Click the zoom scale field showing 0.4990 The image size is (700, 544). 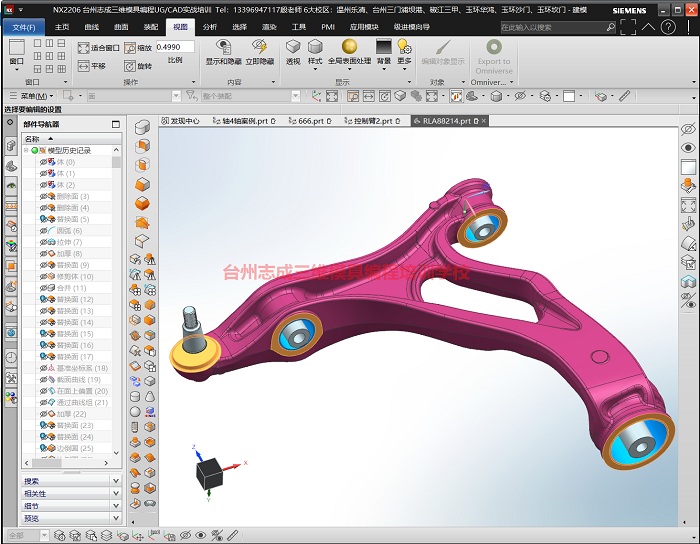click(x=175, y=47)
